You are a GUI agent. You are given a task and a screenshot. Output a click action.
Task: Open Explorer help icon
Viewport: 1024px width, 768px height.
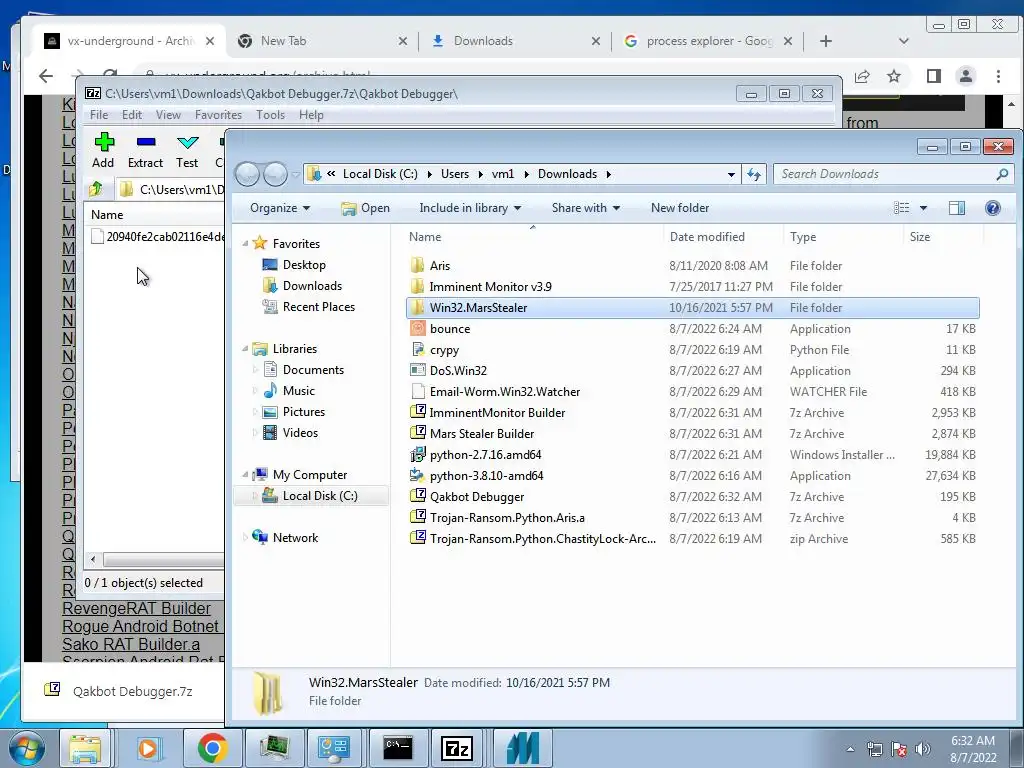click(993, 208)
